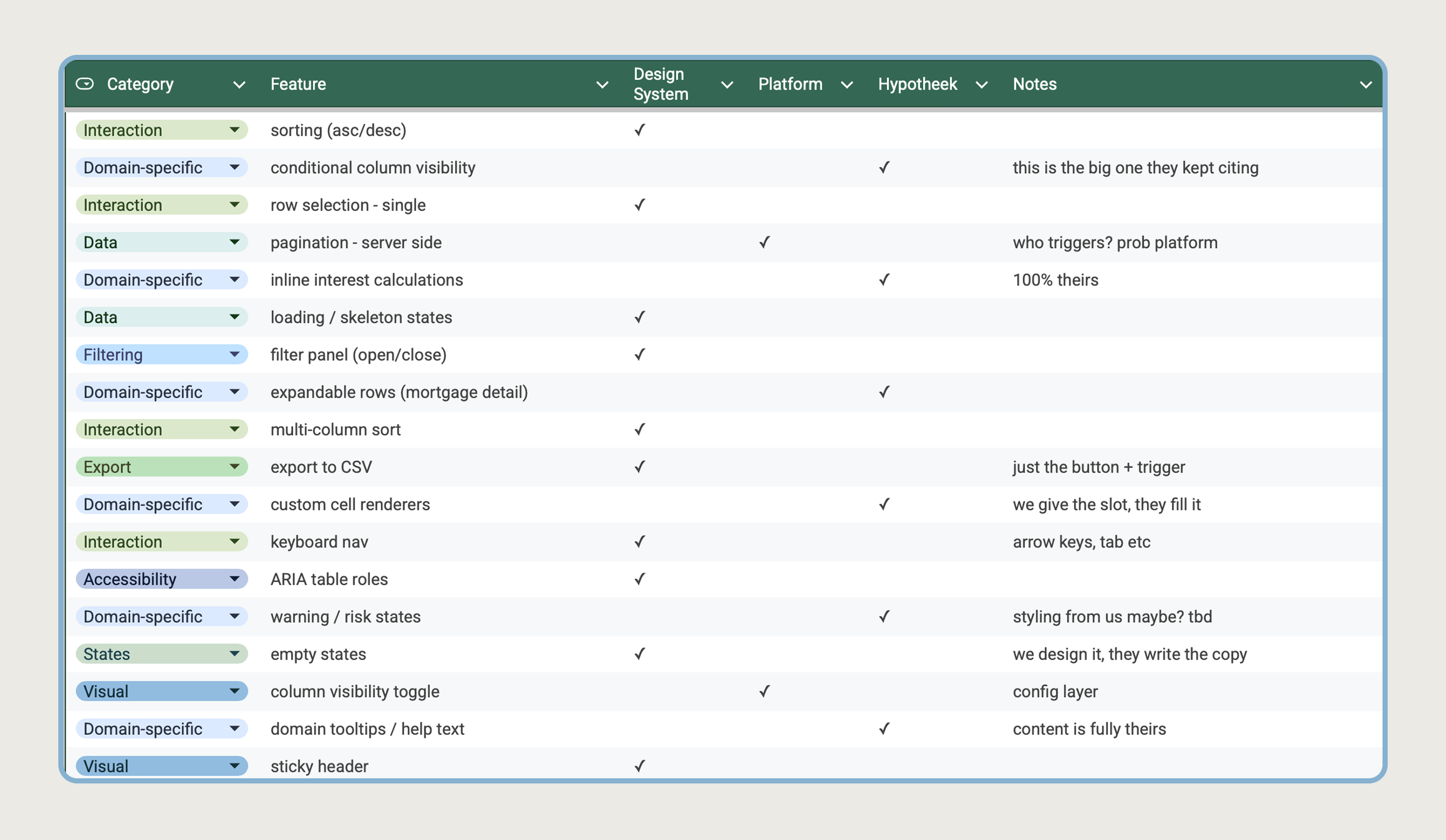
Task: Select the 'export to CSV' feature cell
Action: (321, 467)
